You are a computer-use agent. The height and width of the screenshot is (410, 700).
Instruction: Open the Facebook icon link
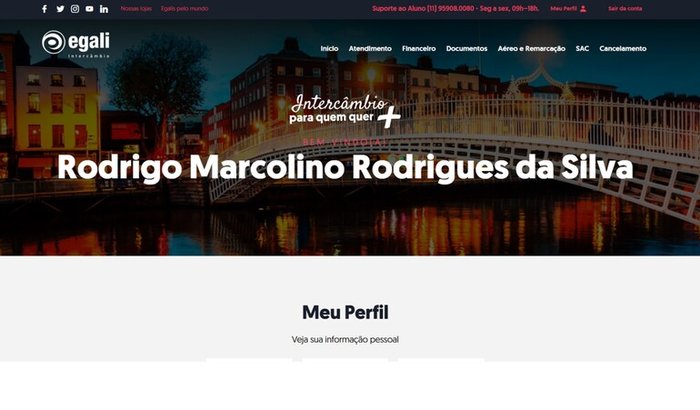pyautogui.click(x=44, y=9)
